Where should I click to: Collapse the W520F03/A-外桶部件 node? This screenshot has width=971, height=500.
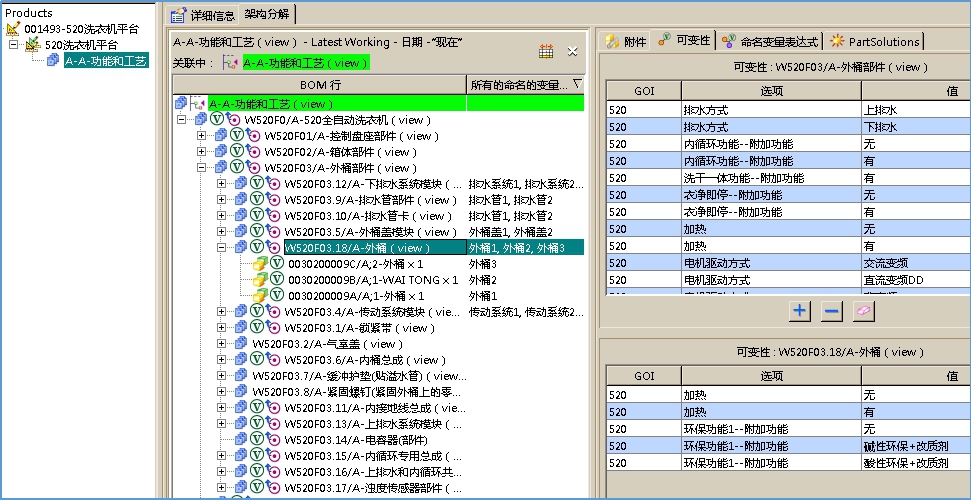click(x=202, y=168)
